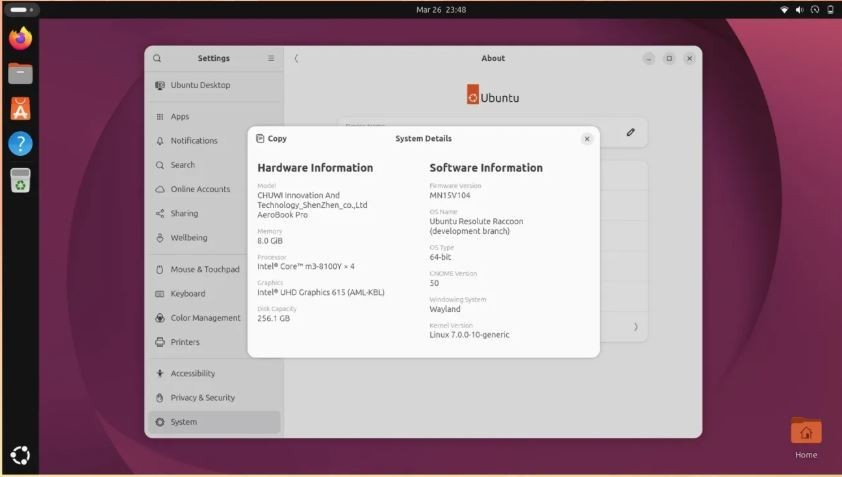The image size is (842, 477).
Task: Click the System Details dialog title
Action: [423, 138]
